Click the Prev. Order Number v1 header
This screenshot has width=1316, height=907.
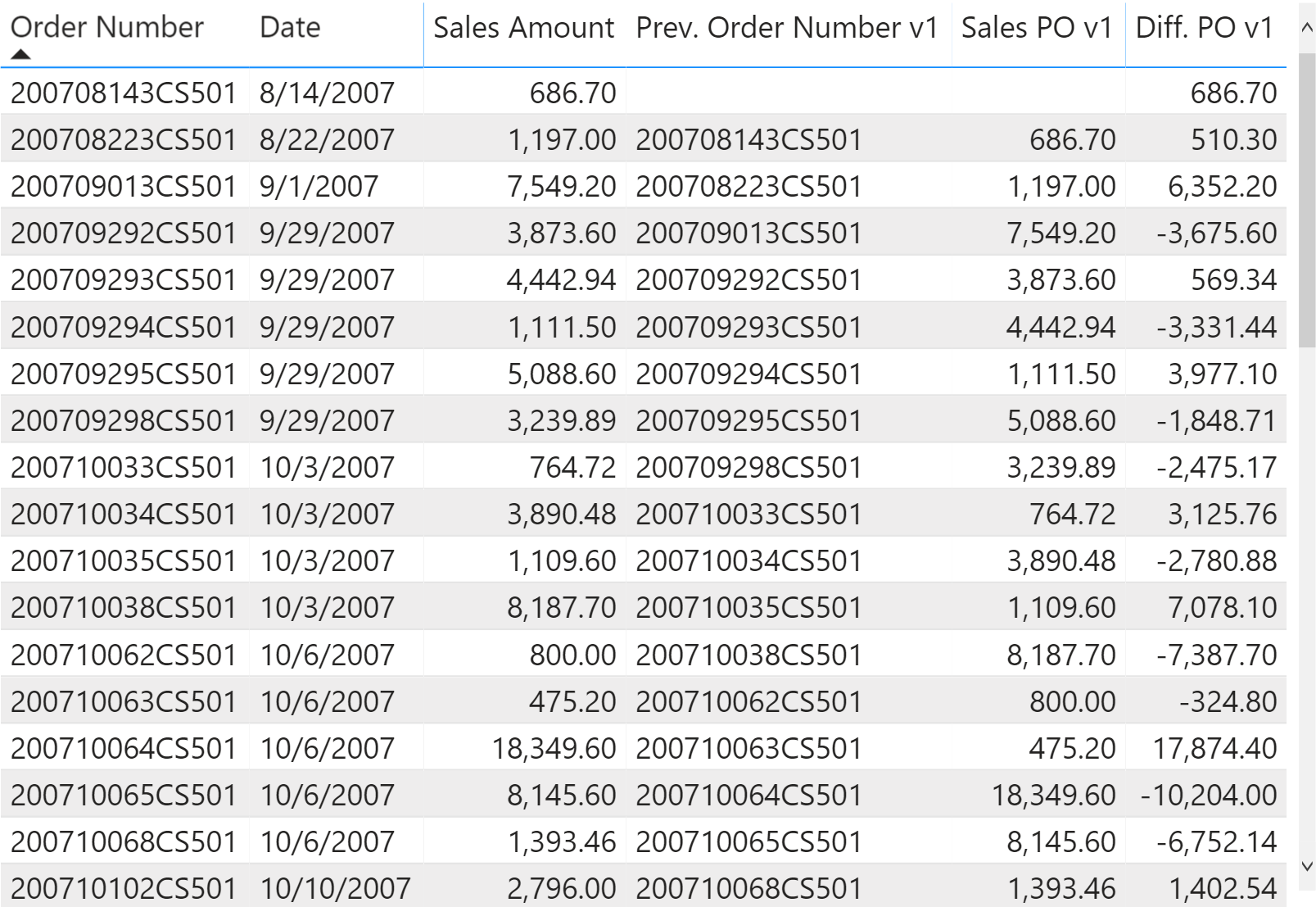[x=787, y=27]
